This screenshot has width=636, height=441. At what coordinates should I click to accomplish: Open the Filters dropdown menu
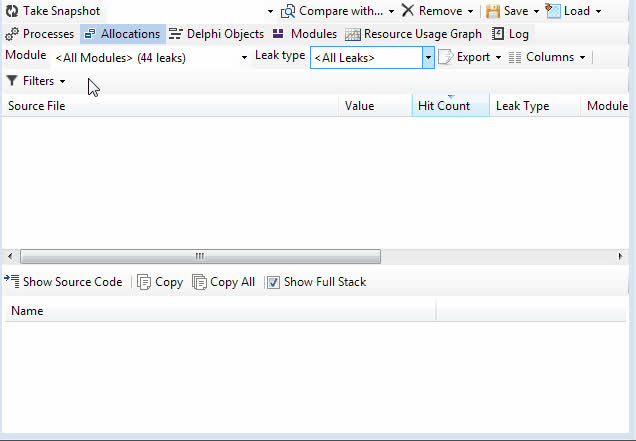pos(36,81)
